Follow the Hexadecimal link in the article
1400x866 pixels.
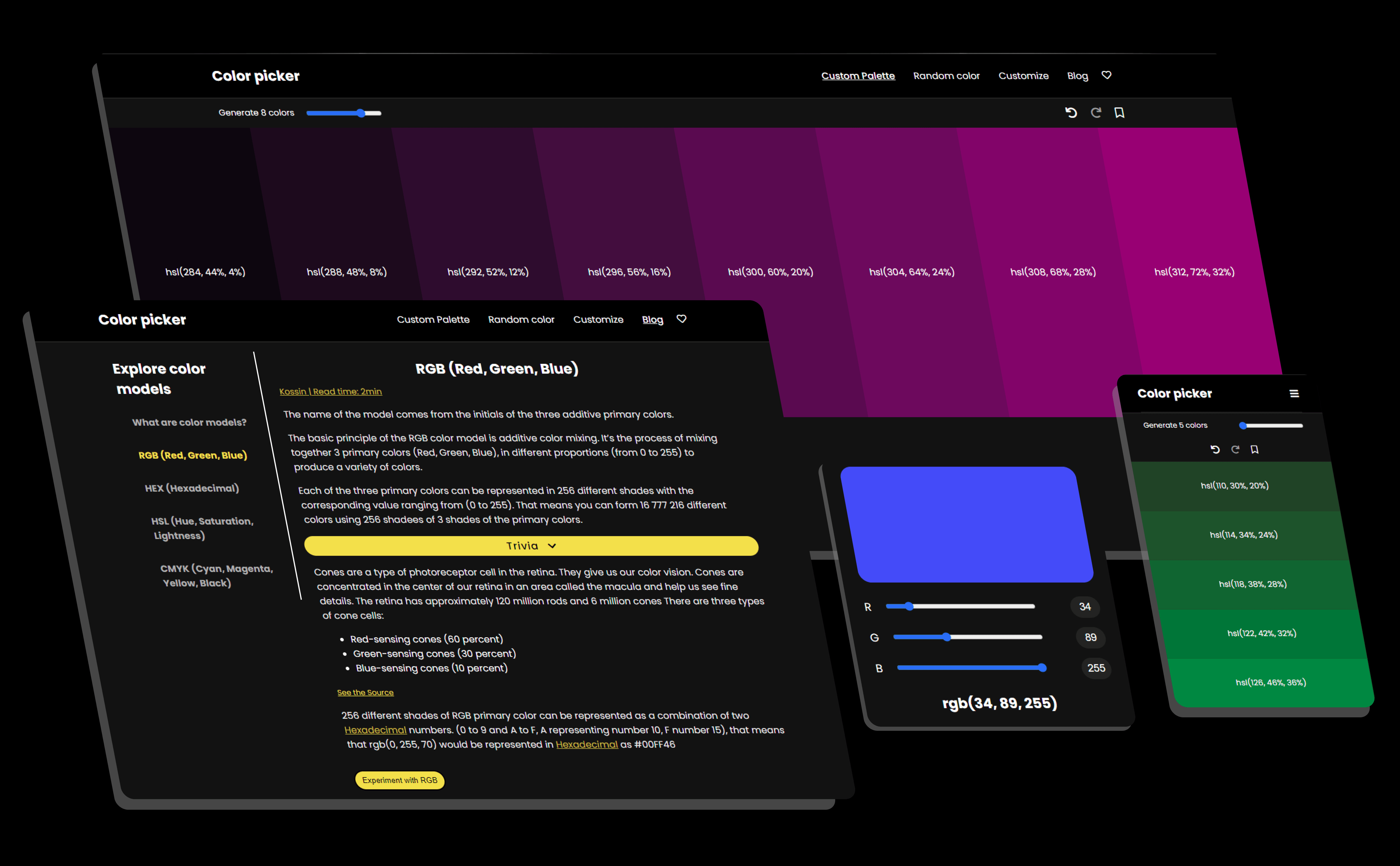[375, 730]
